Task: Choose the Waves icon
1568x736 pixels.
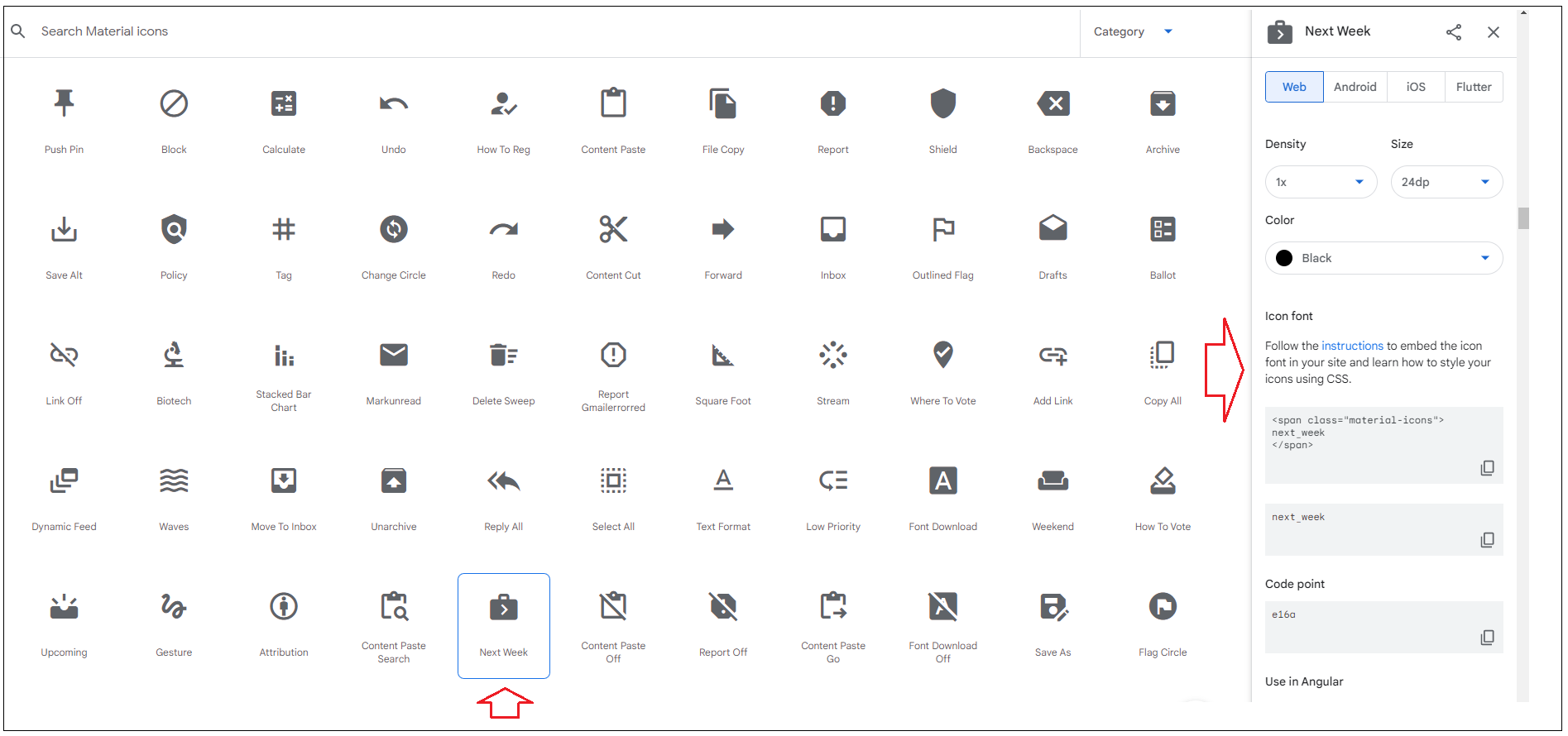Action: tap(174, 480)
